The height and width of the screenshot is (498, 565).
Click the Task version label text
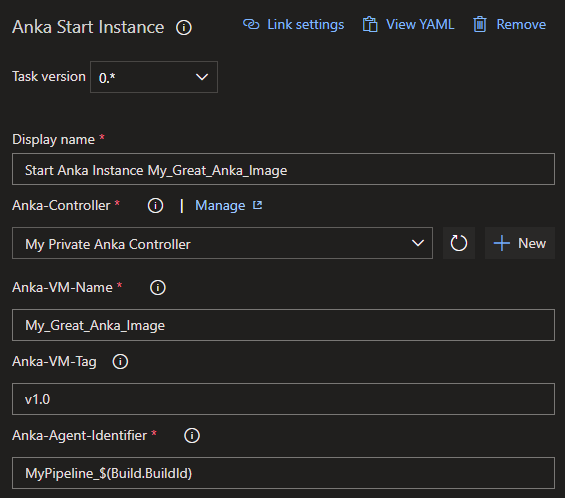click(49, 76)
